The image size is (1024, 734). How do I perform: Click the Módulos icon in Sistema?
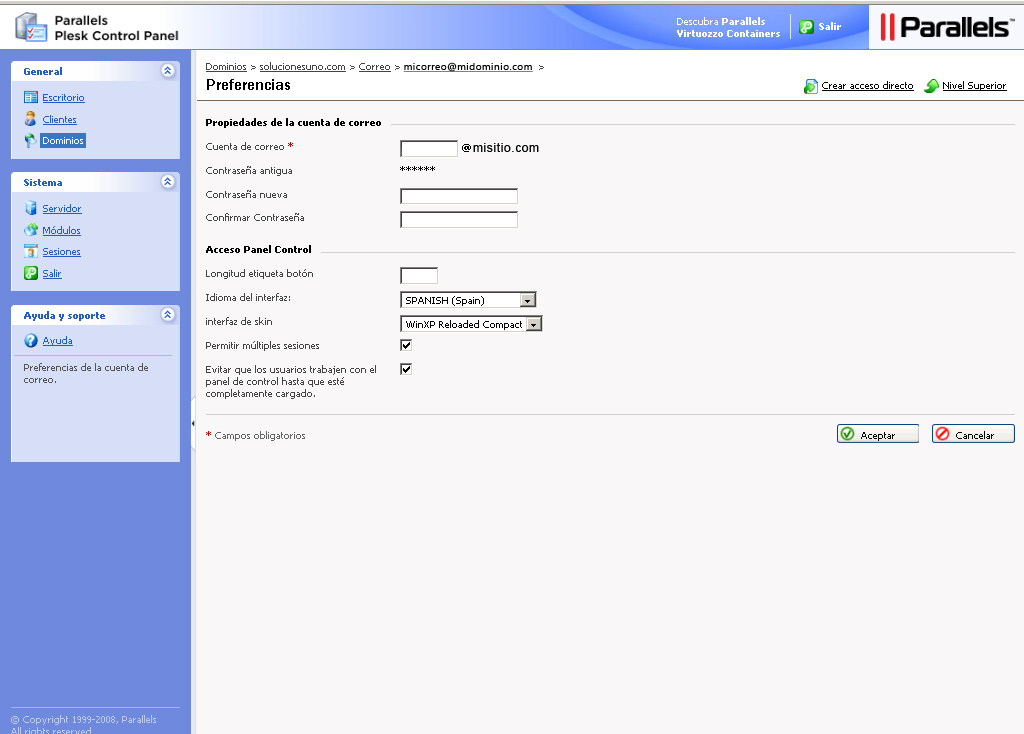(31, 230)
